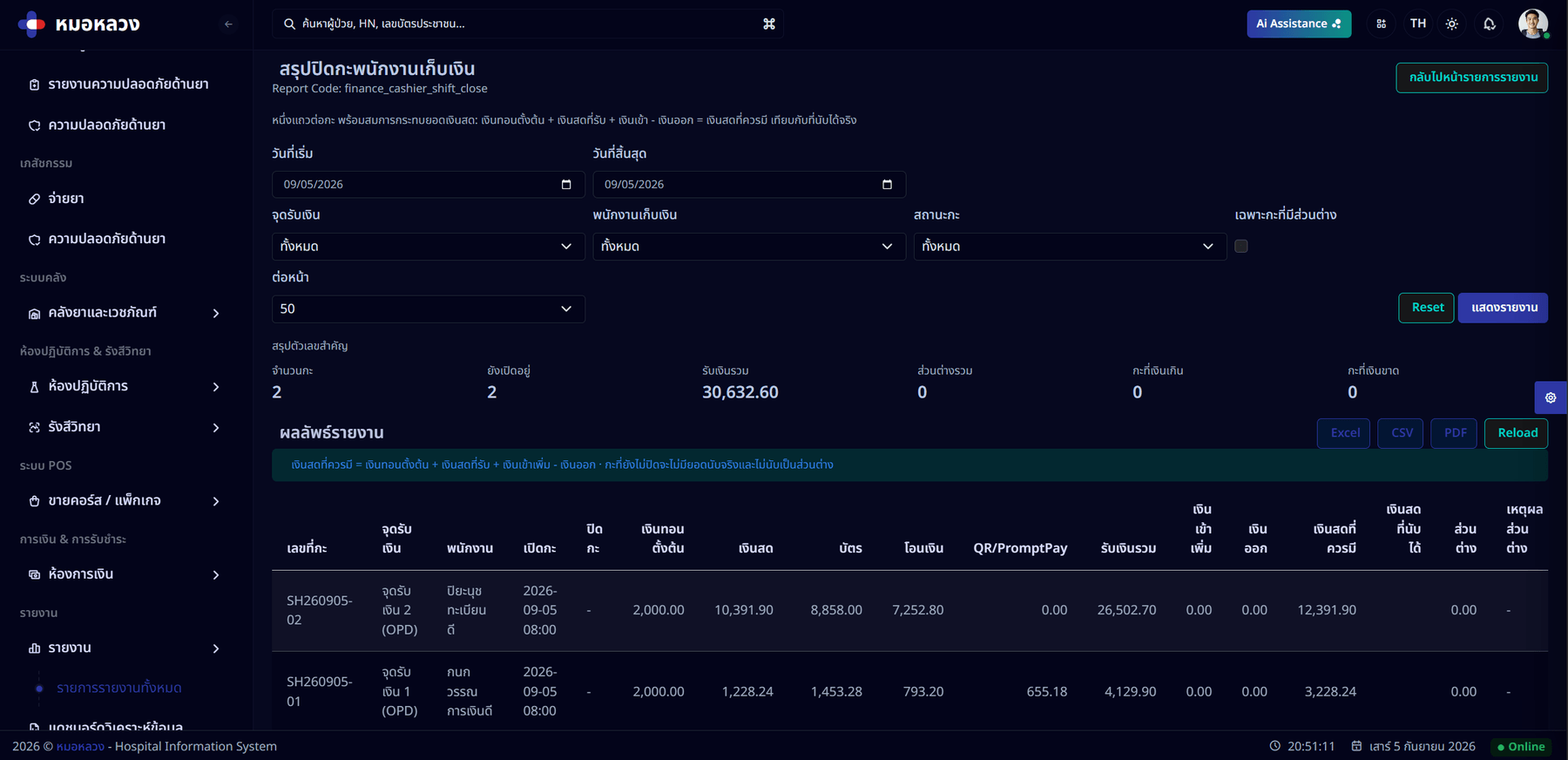Collapse the sidebar with the arrow icon
The image size is (1568, 760).
[228, 24]
